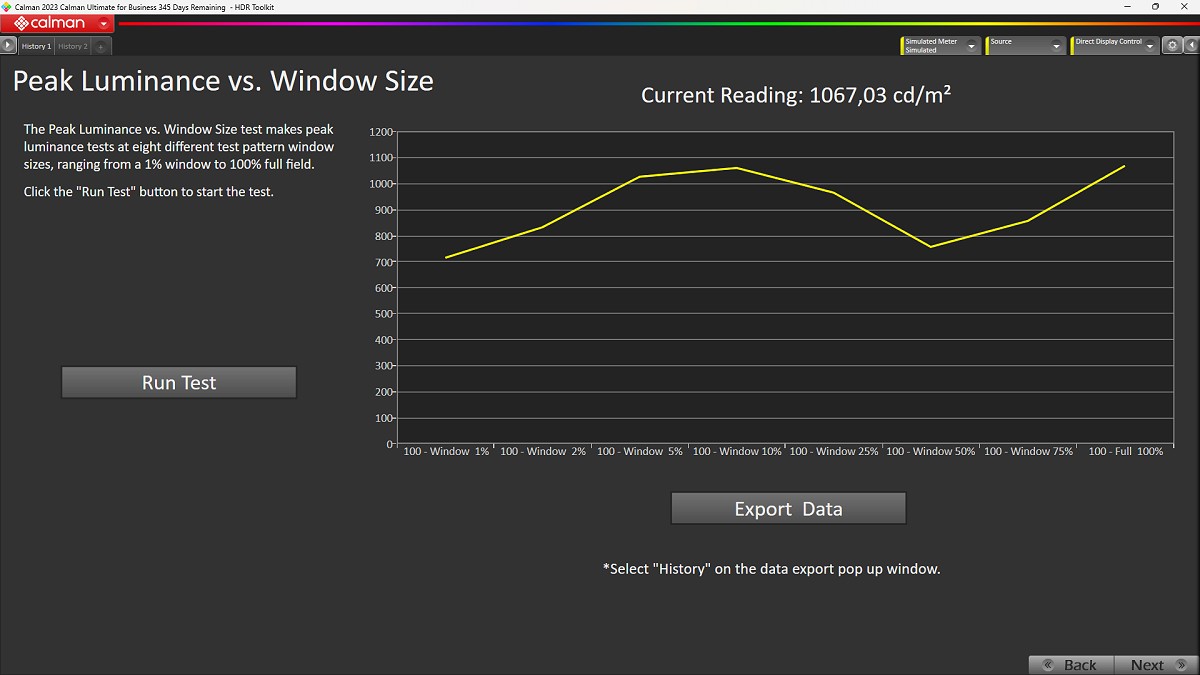Add a new history tab with plus icon
This screenshot has width=1200, height=675.
coord(101,47)
